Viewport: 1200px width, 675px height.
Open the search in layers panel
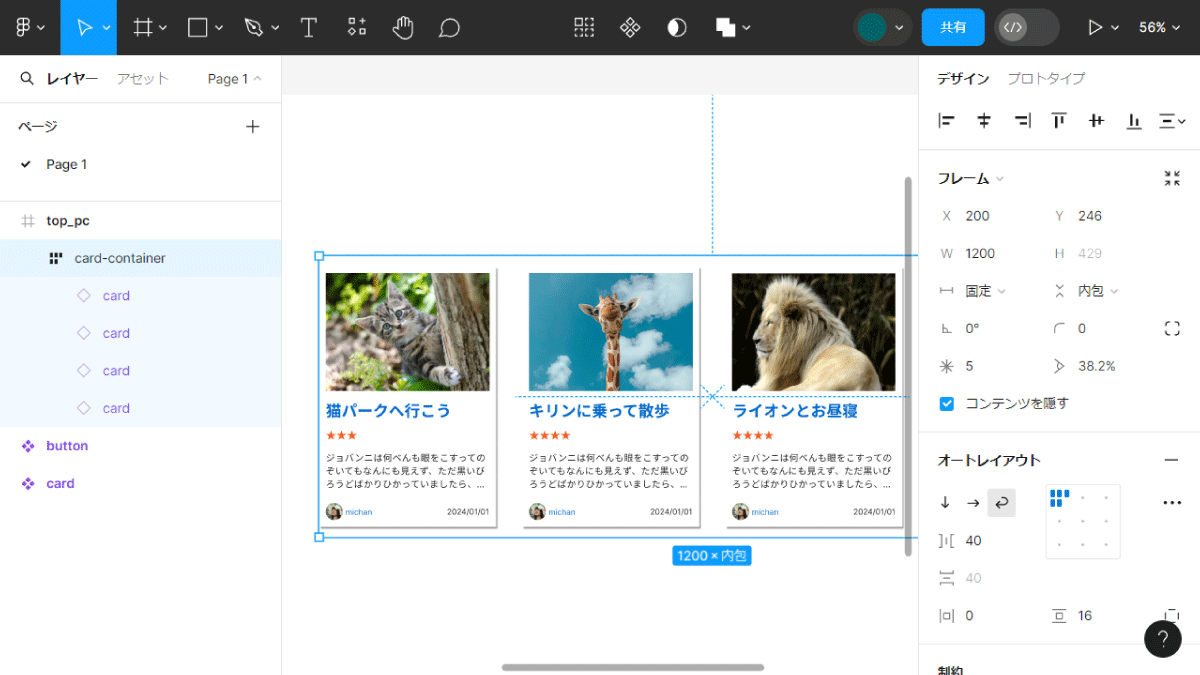coord(27,78)
